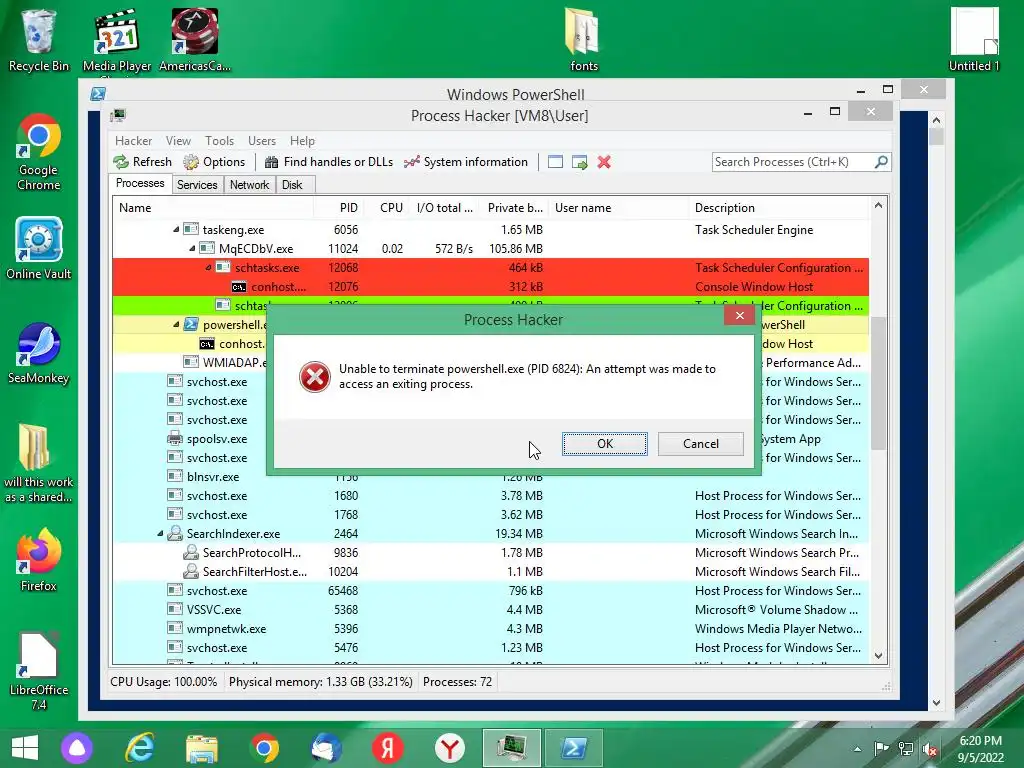Click Cancel in the error dialog
The image size is (1024, 768).
pos(701,444)
